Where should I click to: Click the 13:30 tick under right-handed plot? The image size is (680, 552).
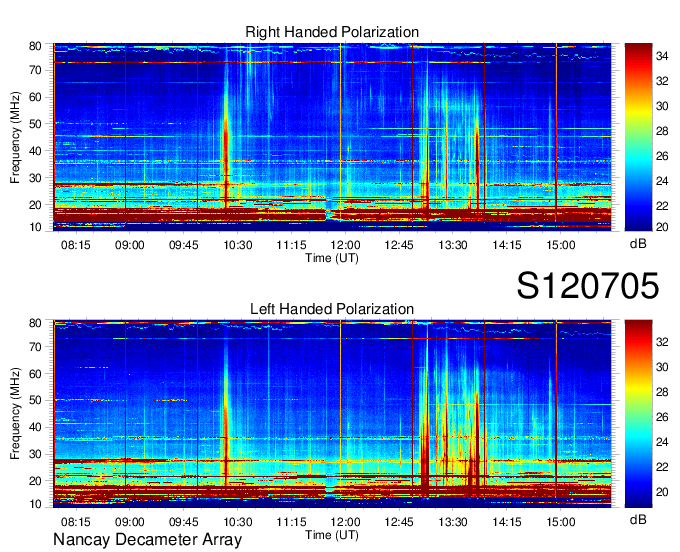pos(453,245)
